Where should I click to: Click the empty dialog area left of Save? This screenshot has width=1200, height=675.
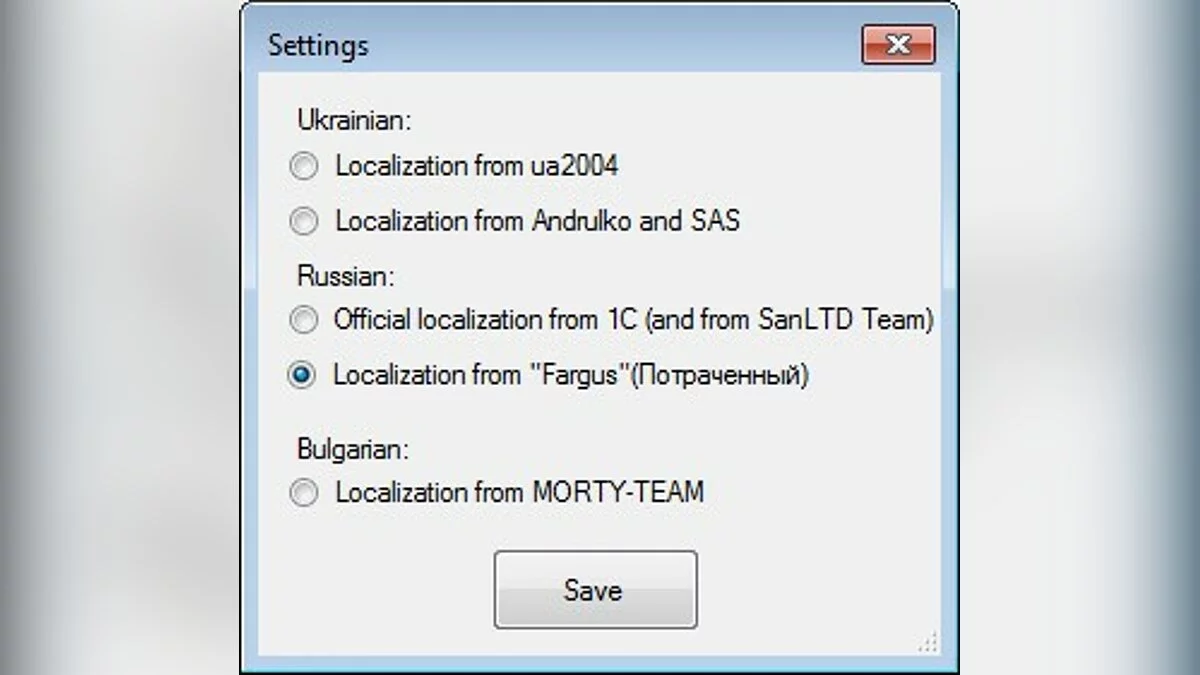[x=380, y=590]
